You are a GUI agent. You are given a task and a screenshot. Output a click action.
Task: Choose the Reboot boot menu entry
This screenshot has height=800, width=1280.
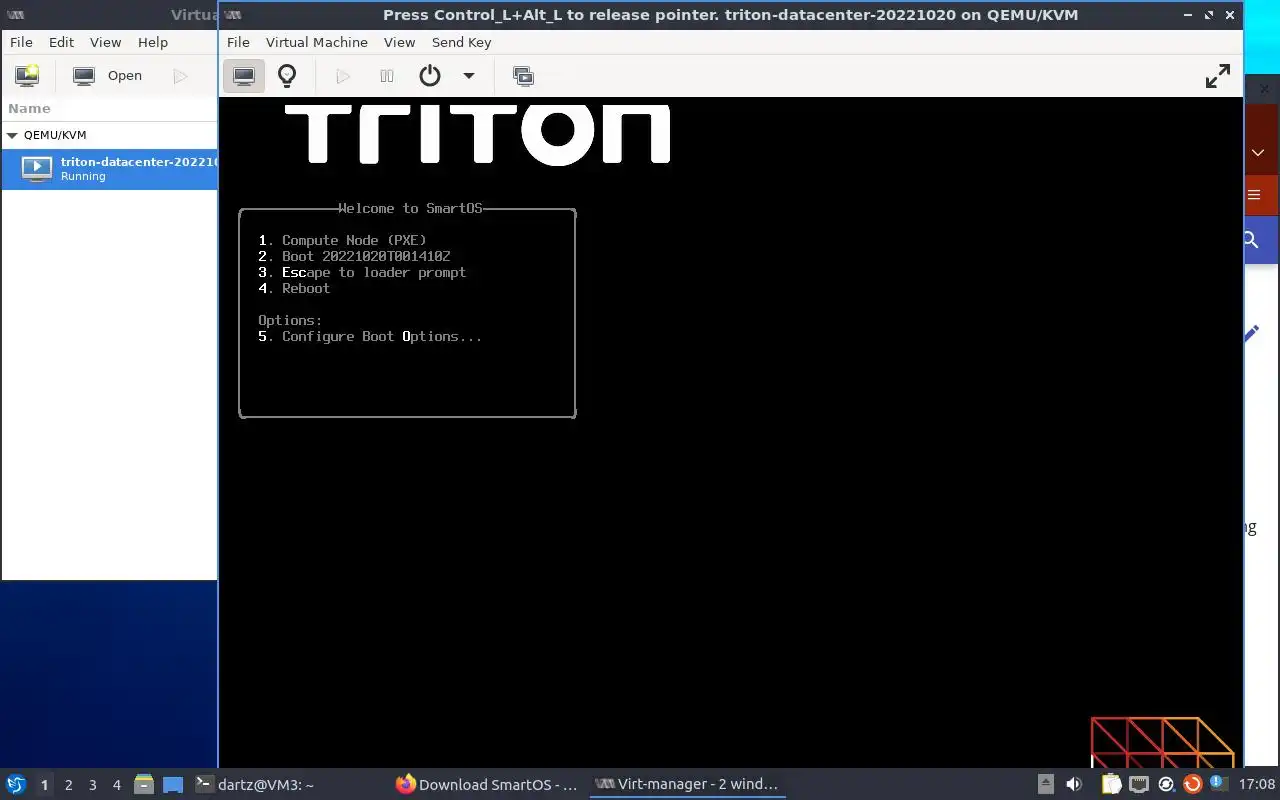coord(294,288)
